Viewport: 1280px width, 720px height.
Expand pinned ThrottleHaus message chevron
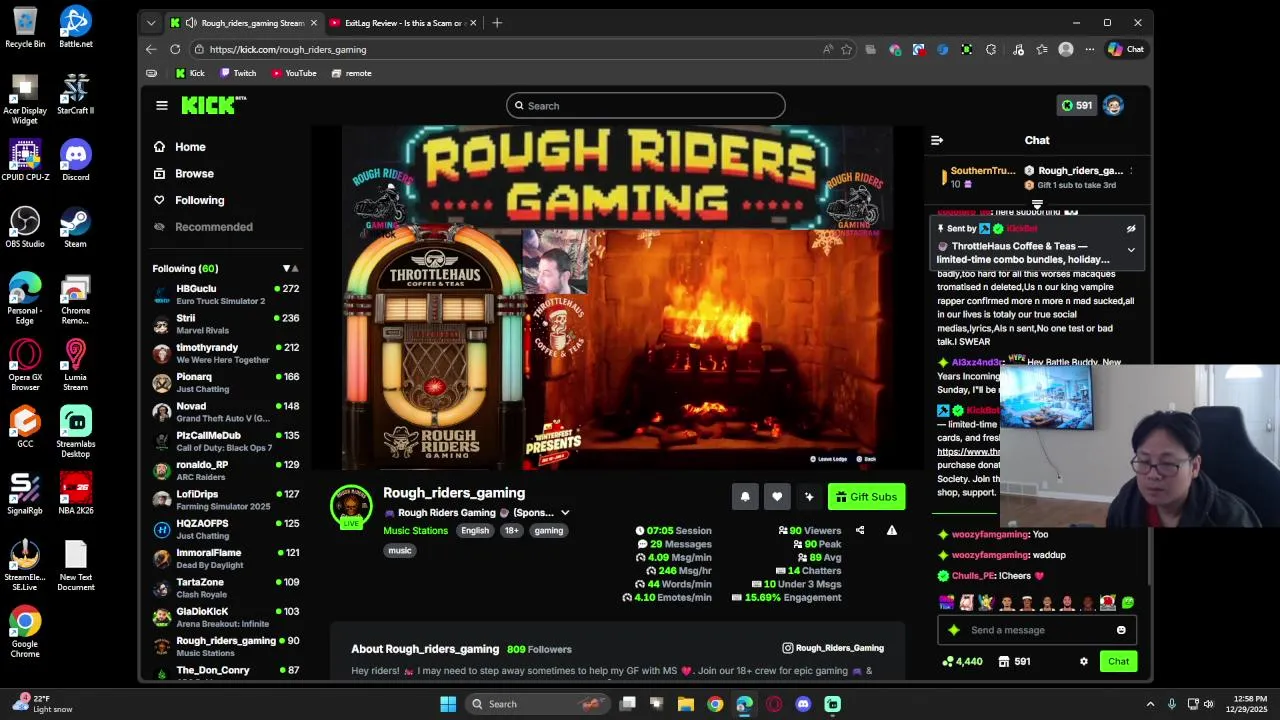[x=1131, y=250]
